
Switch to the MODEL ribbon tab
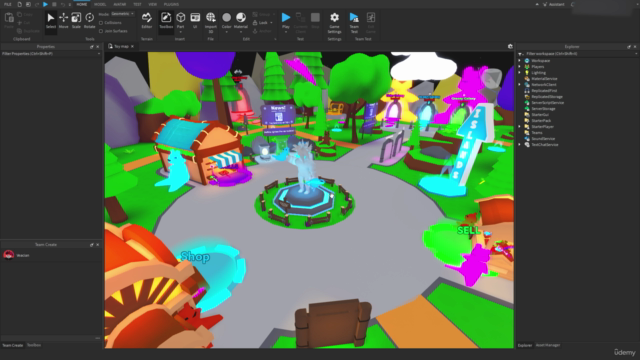pyautogui.click(x=100, y=4)
